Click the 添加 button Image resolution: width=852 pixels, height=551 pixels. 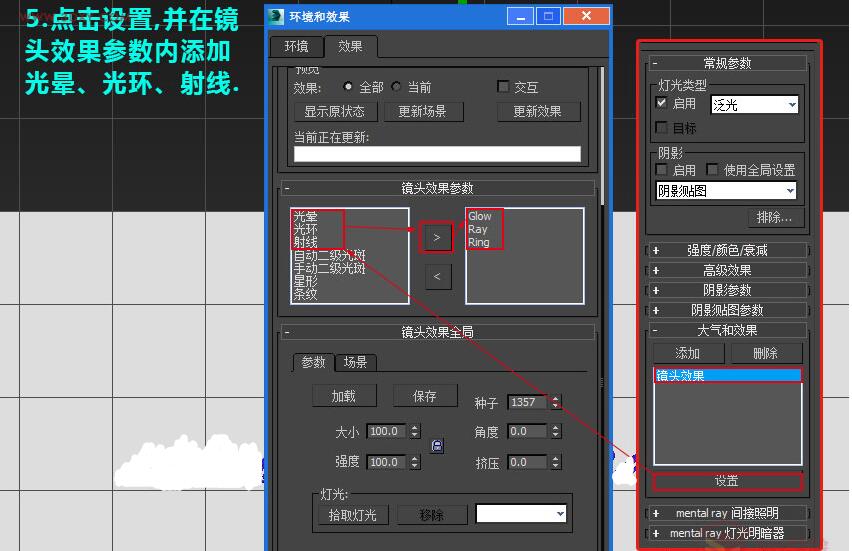click(688, 353)
